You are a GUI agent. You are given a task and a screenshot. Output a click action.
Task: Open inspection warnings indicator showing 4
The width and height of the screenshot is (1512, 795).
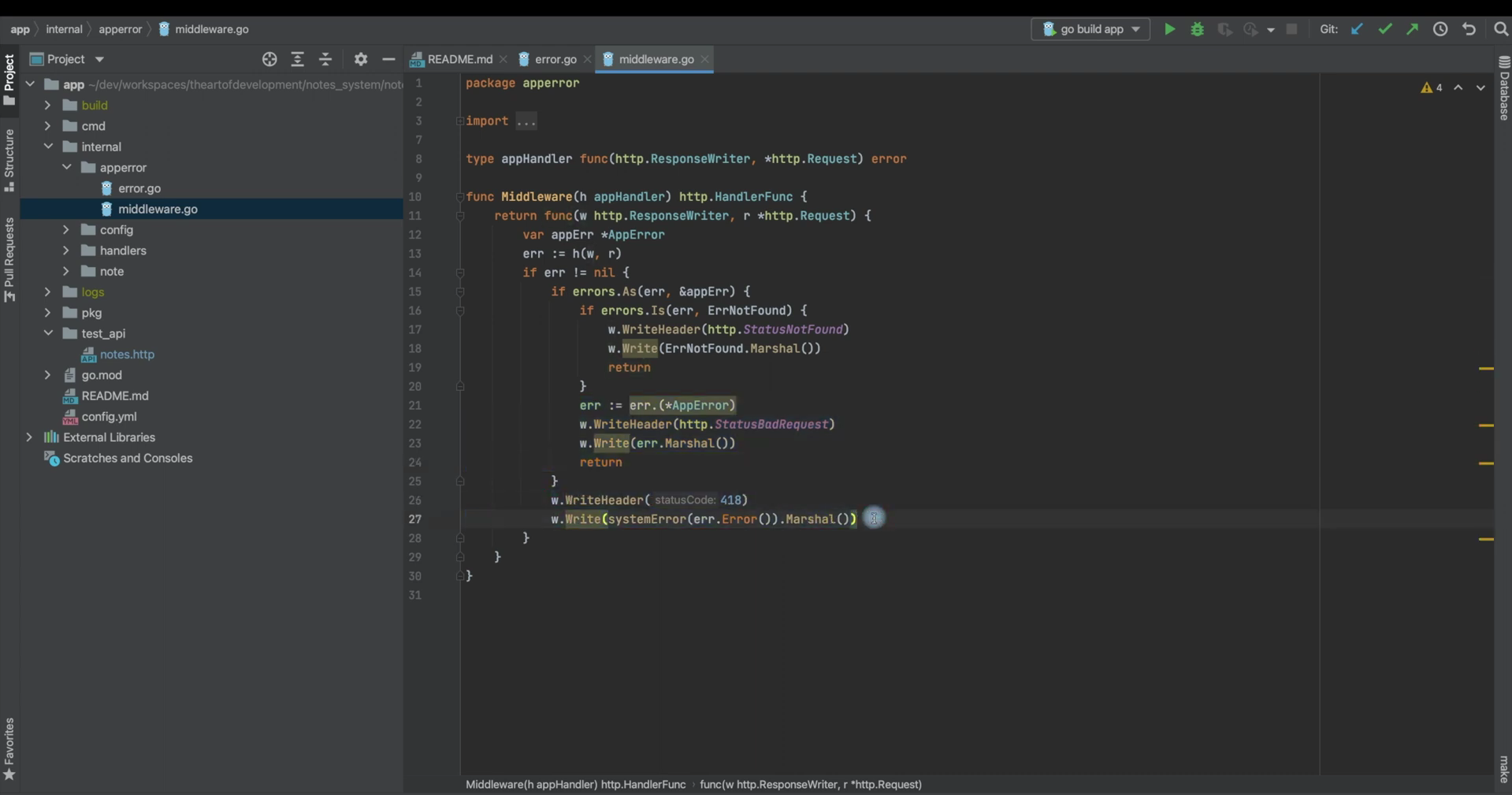1432,87
